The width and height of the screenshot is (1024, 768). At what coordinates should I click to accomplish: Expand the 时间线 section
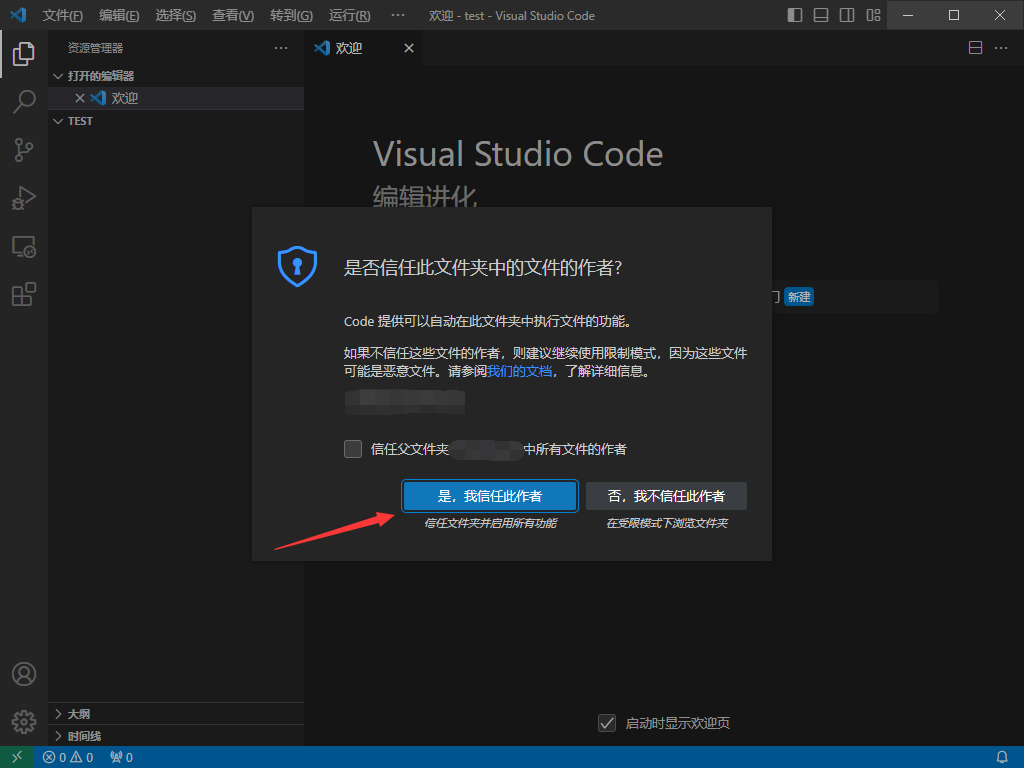point(84,736)
